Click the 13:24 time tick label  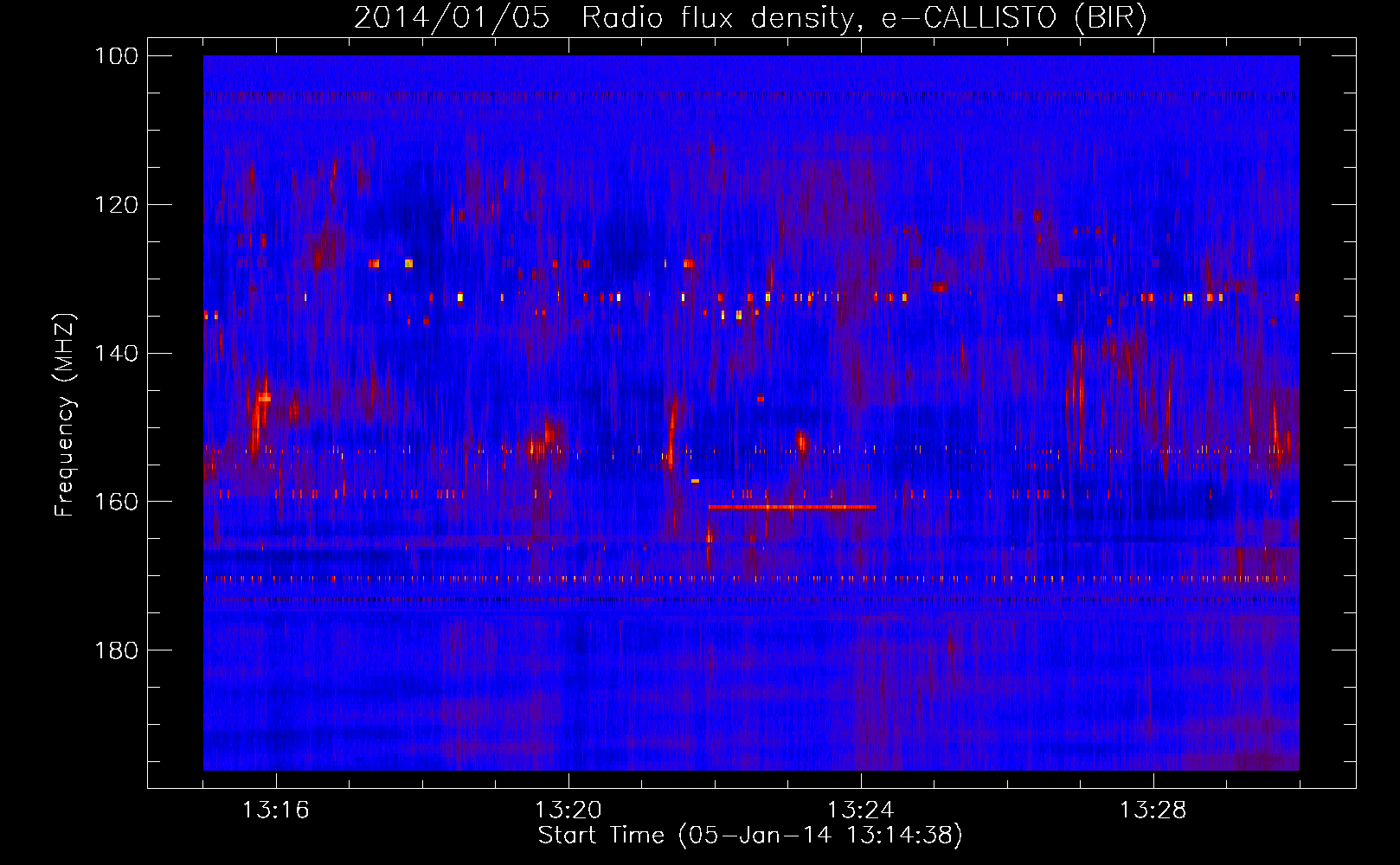pyautogui.click(x=861, y=811)
